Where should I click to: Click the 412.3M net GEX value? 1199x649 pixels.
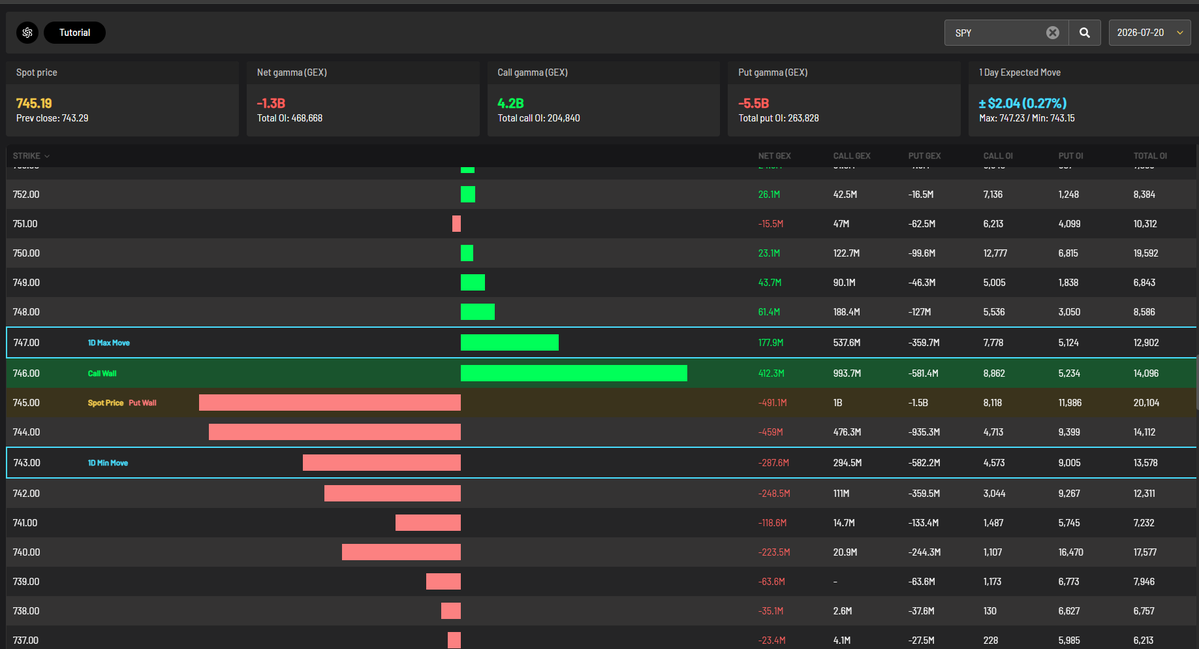pos(771,373)
